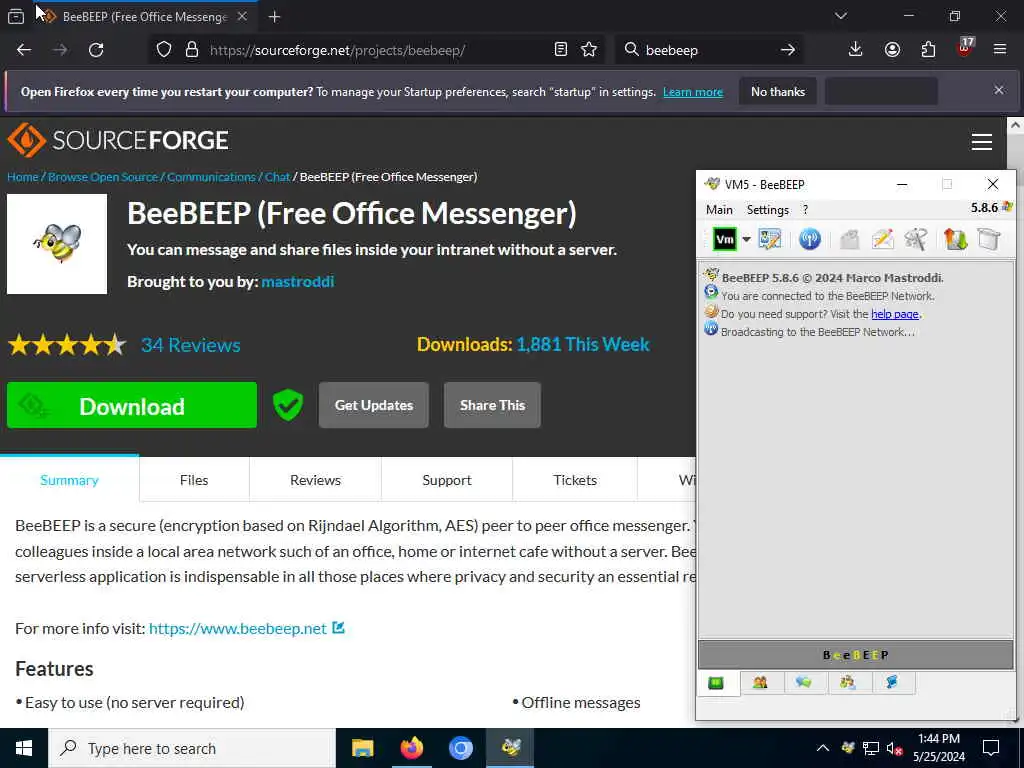Expand the list all tabs chevron
This screenshot has height=768, width=1024.
coord(841,16)
